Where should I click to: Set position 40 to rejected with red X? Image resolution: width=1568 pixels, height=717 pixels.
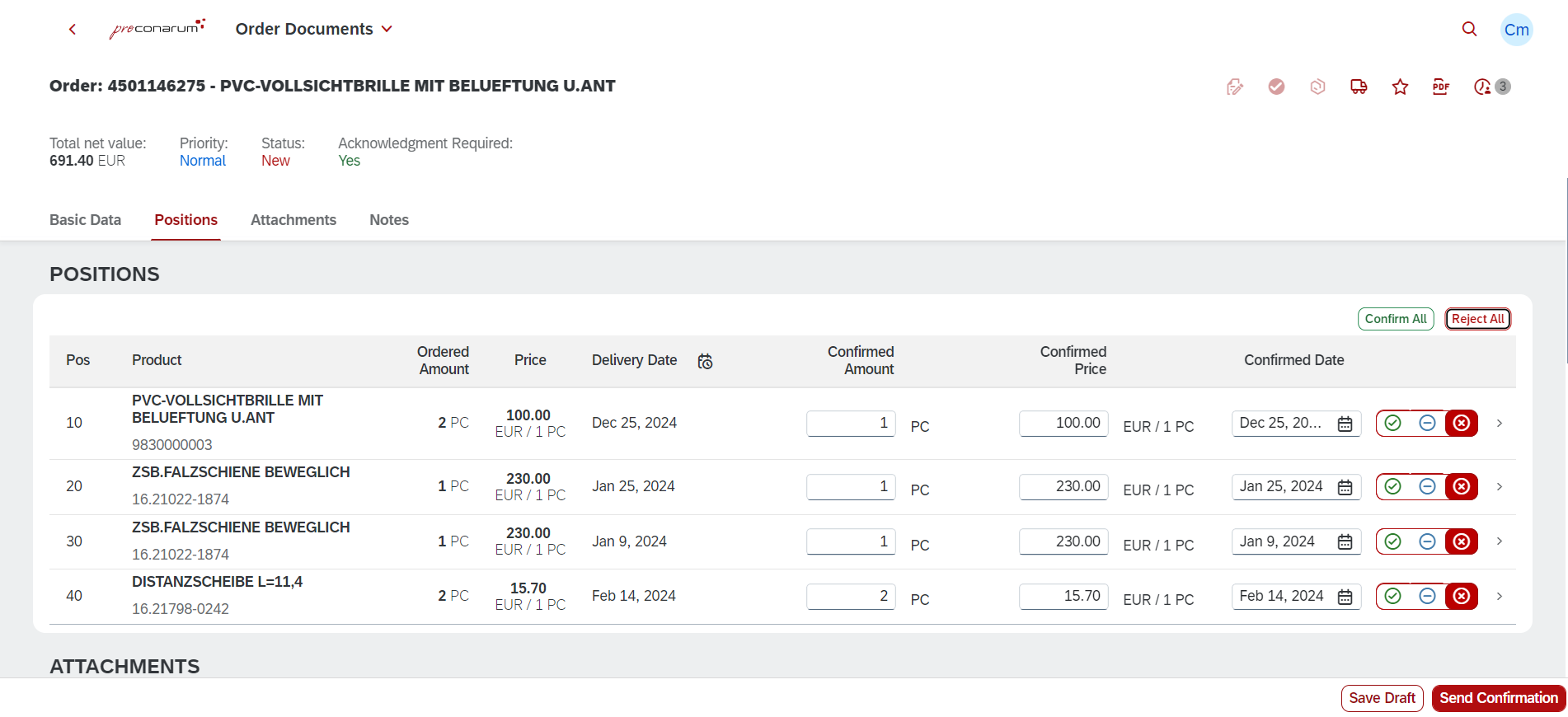point(1461,596)
